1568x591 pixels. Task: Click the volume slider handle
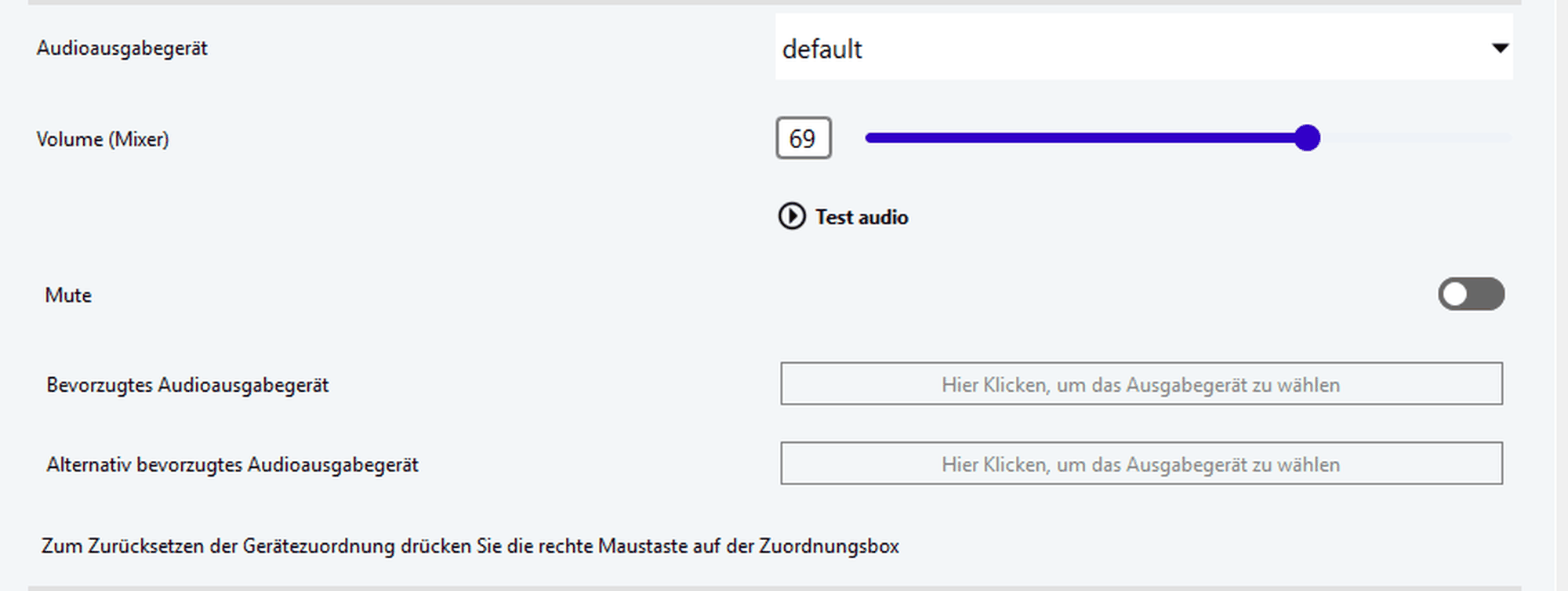(x=1307, y=138)
